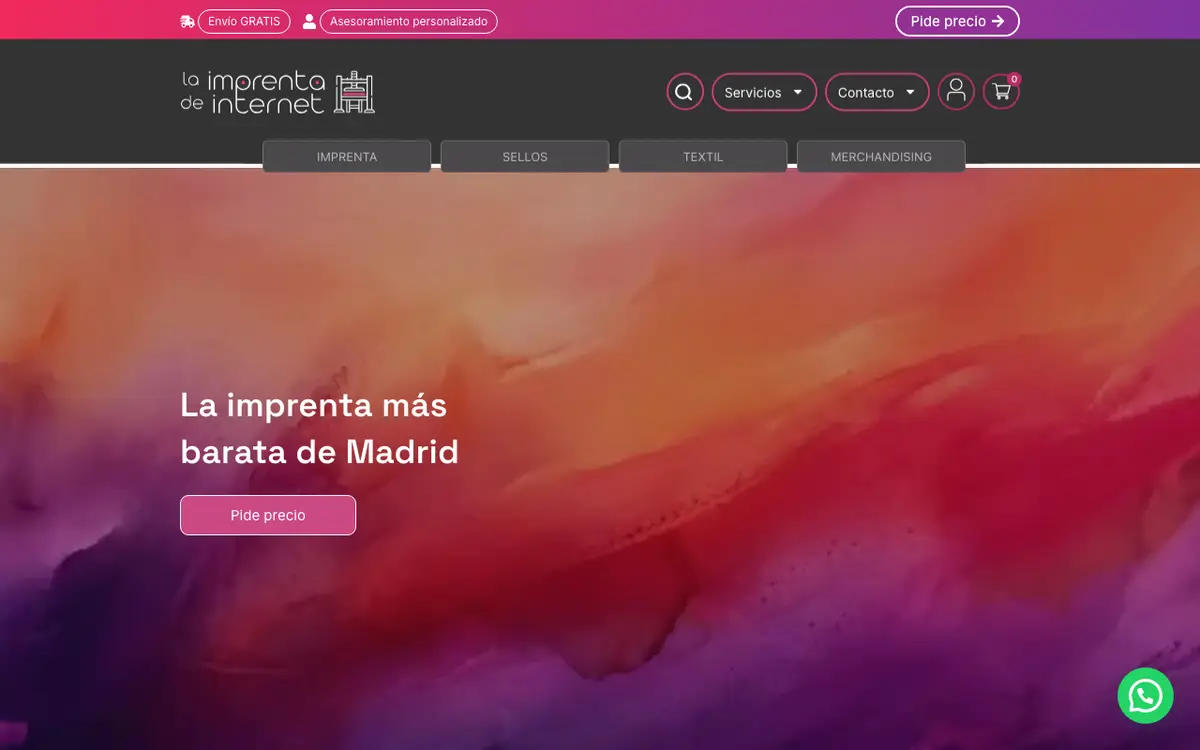The height and width of the screenshot is (750, 1200).
Task: Click Asesoramiento personalizado pill
Action: tap(408, 21)
